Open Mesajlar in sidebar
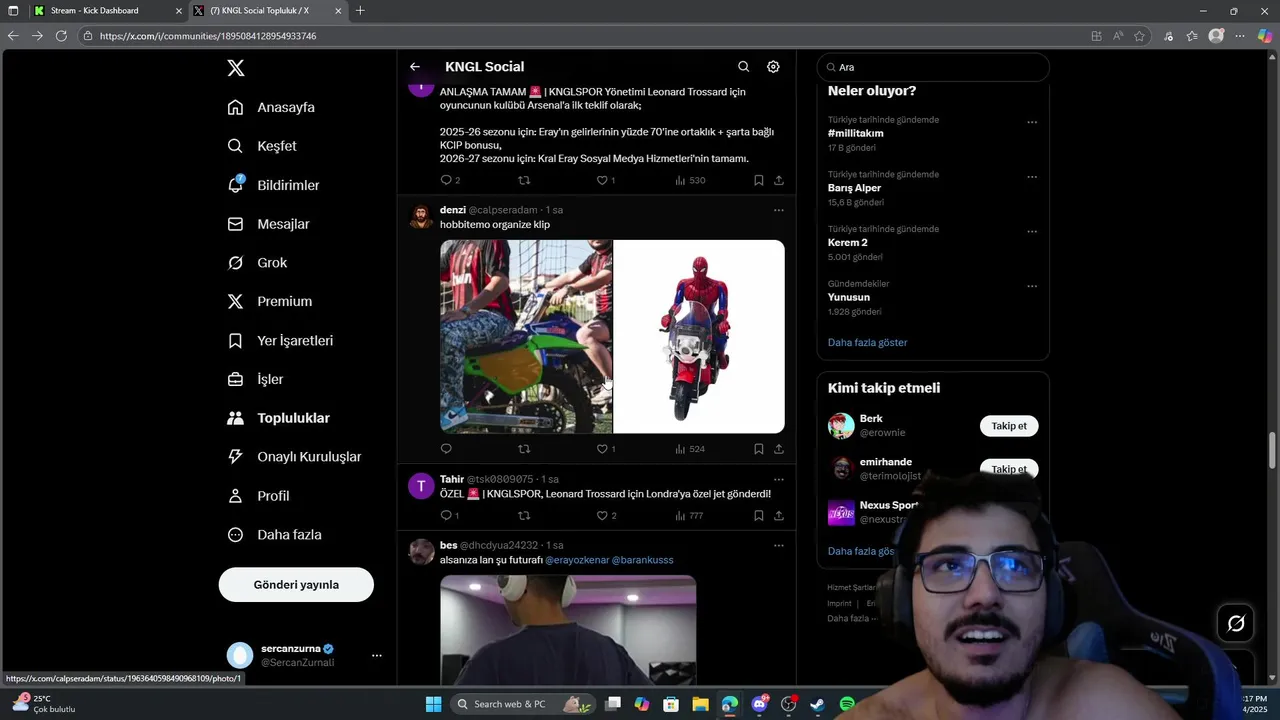The image size is (1280, 720). 269,224
